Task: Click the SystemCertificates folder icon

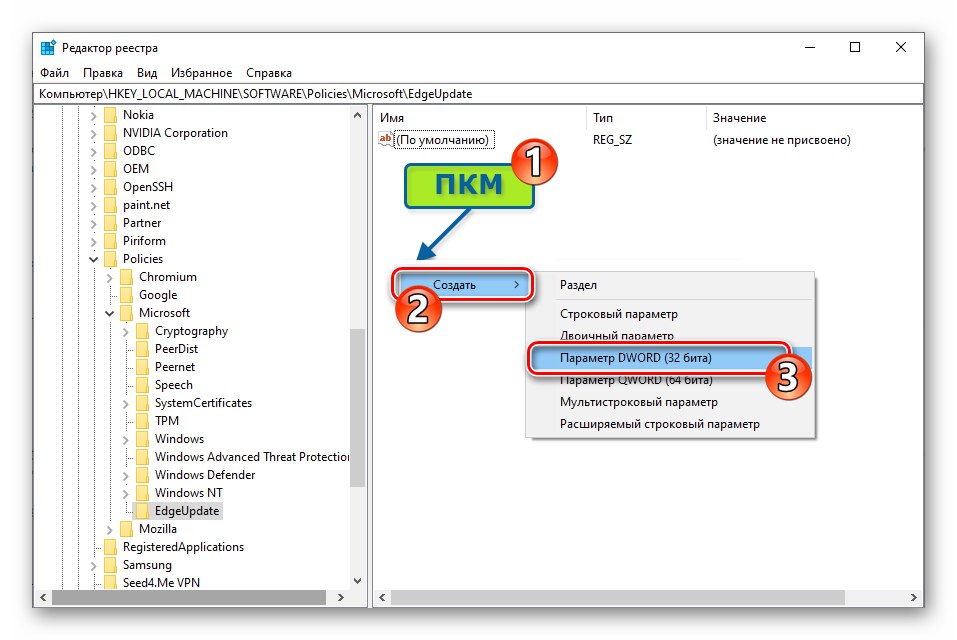Action: [142, 403]
